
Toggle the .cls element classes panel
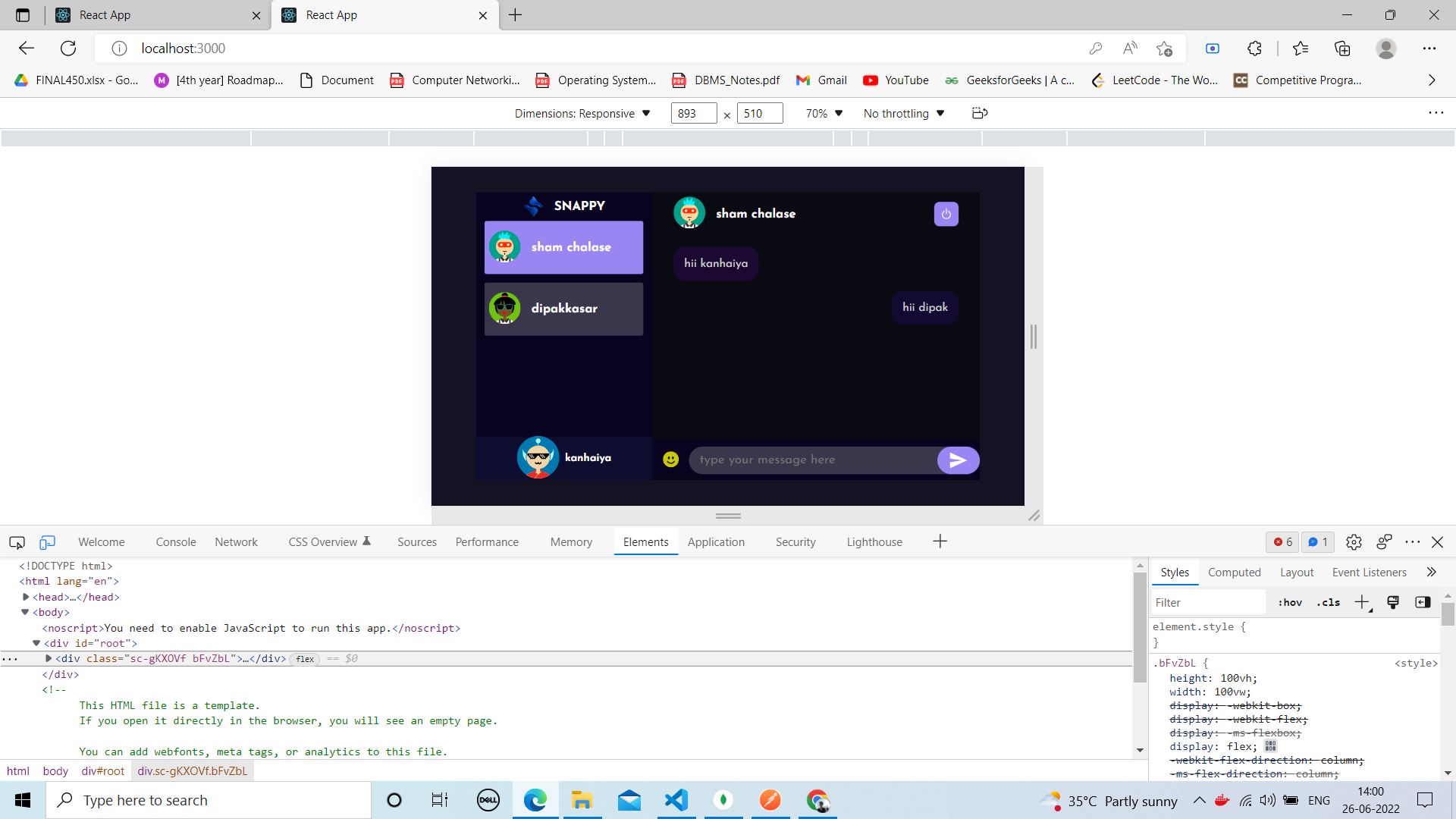tap(1328, 602)
